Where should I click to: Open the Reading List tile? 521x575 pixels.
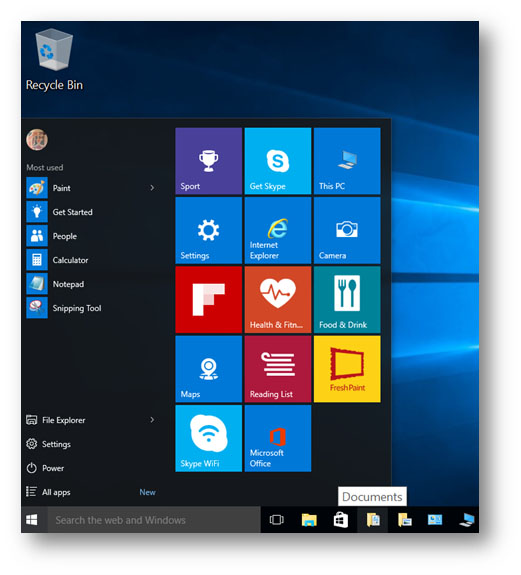pos(278,369)
